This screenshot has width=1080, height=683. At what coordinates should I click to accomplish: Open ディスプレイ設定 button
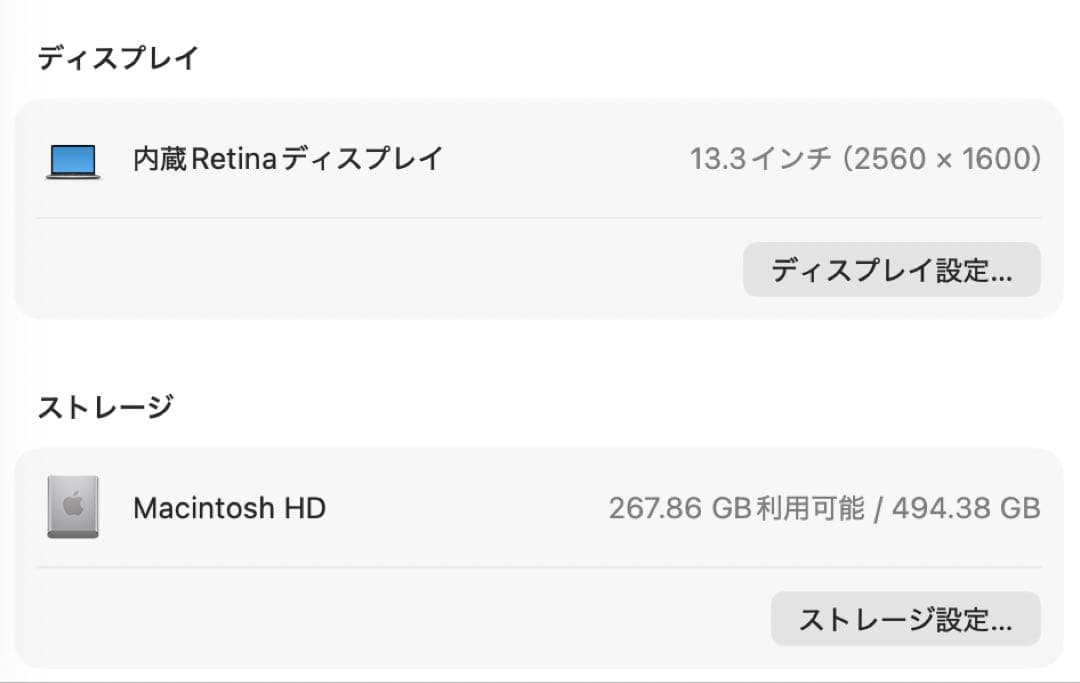point(891,269)
